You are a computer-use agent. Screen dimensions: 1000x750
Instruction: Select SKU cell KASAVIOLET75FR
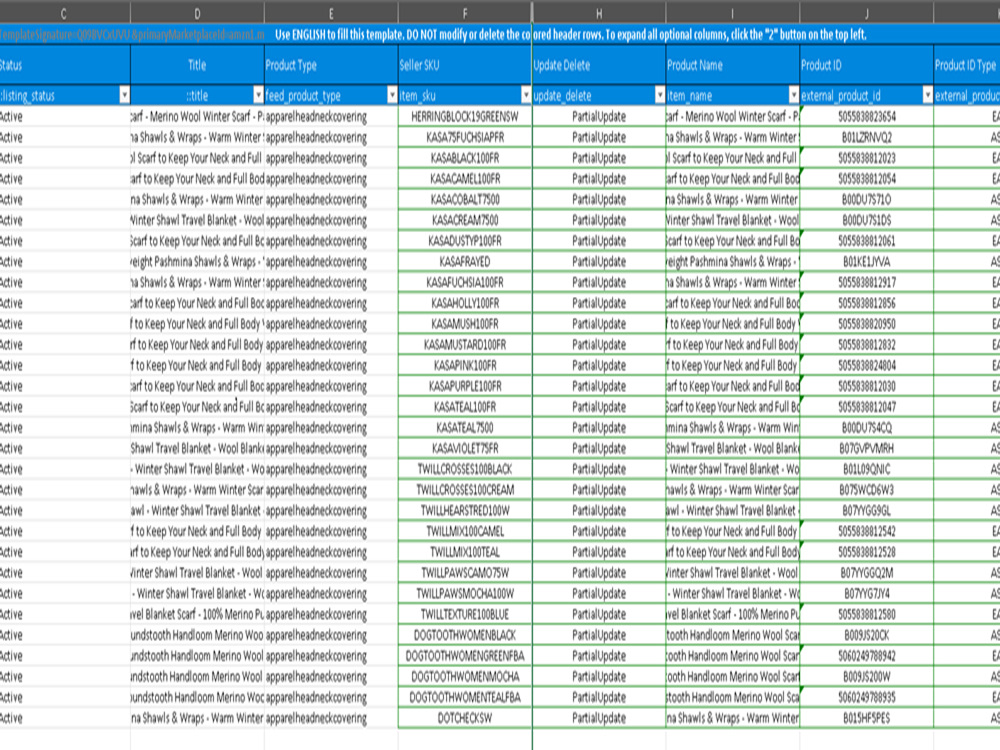click(465, 448)
